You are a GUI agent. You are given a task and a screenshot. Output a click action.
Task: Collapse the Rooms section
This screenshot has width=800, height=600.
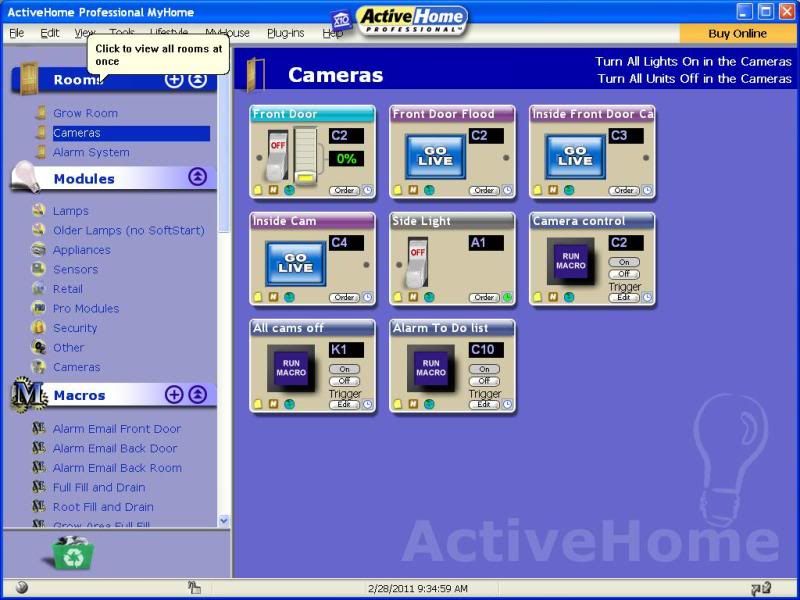click(x=198, y=80)
